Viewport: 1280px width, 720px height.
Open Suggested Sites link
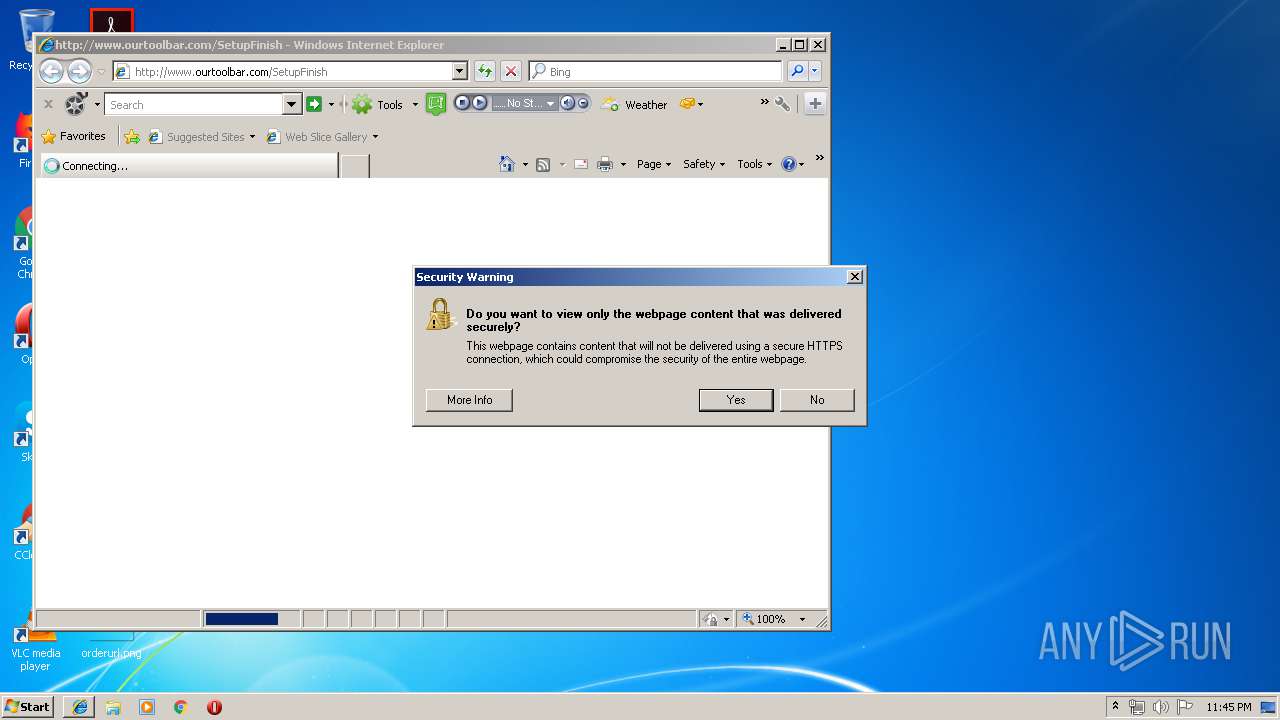tap(201, 137)
